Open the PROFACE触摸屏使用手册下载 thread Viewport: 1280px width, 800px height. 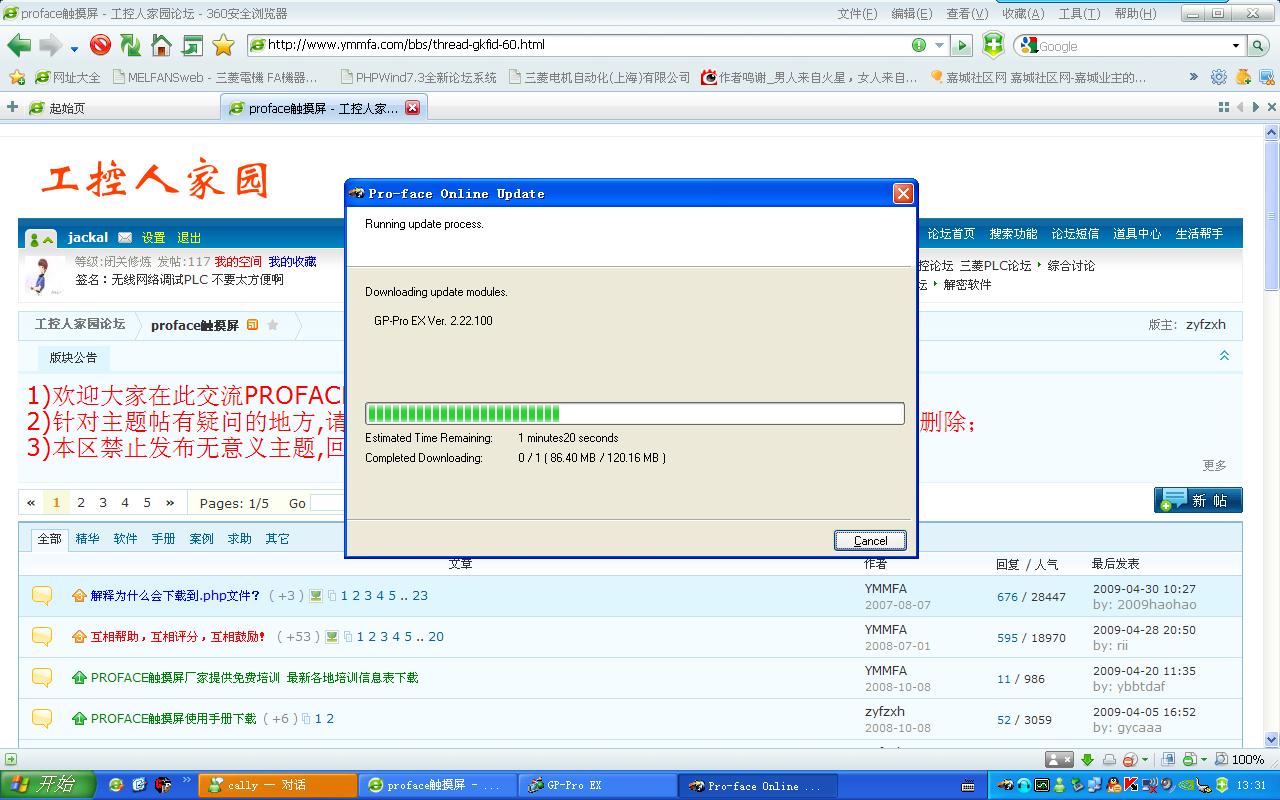tap(173, 718)
